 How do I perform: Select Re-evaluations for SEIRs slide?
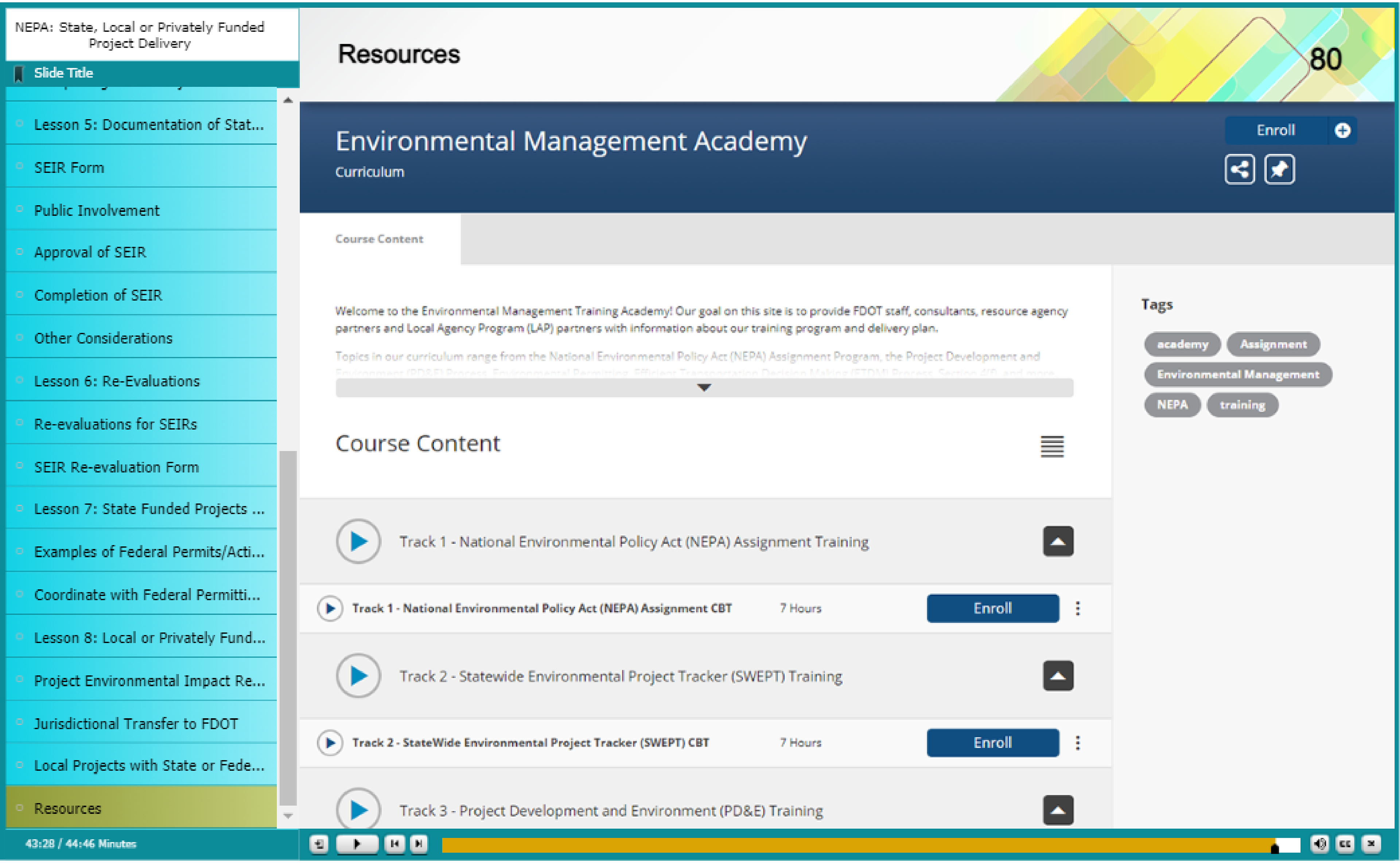pyautogui.click(x=141, y=424)
